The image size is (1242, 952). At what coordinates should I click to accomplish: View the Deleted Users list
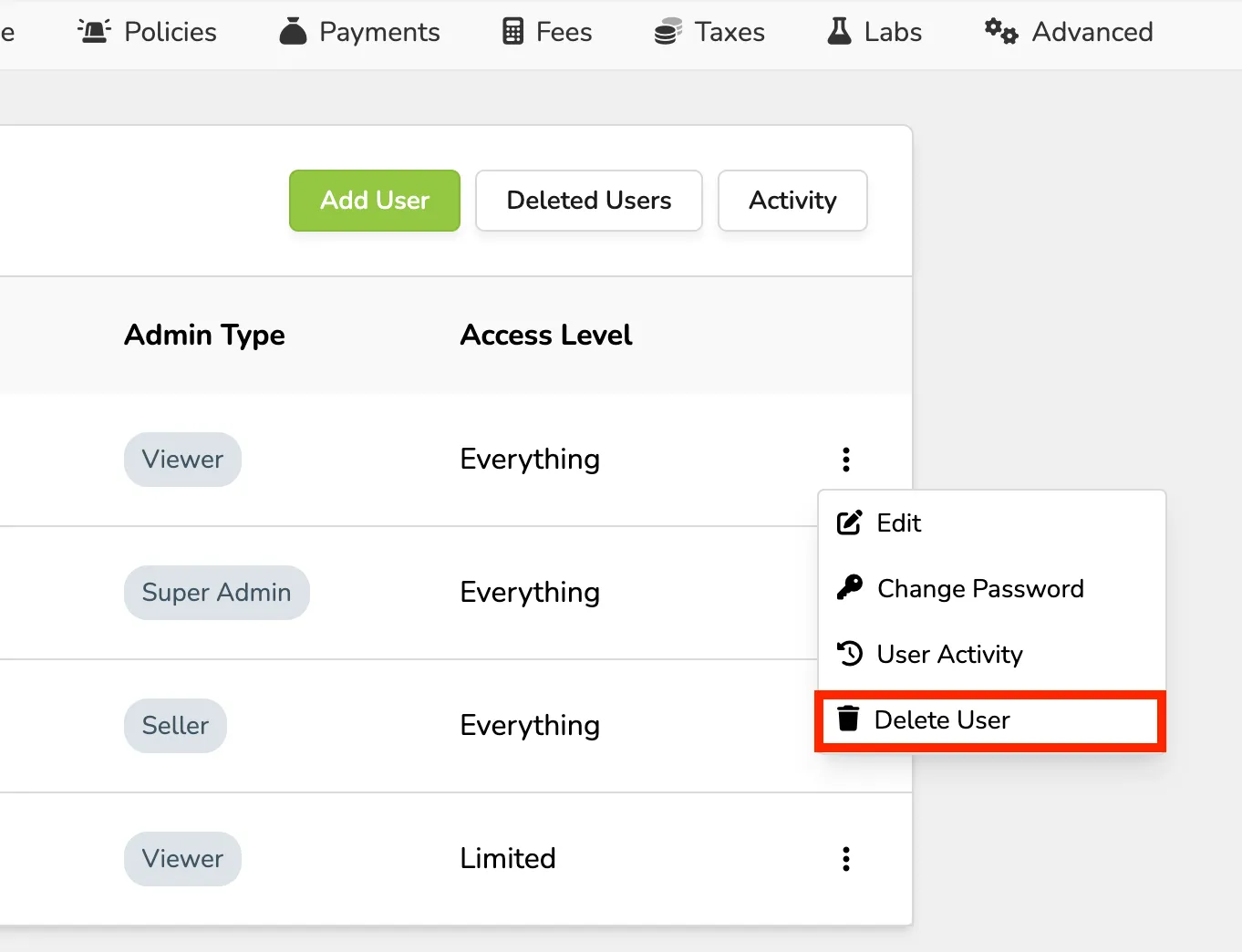(x=589, y=201)
